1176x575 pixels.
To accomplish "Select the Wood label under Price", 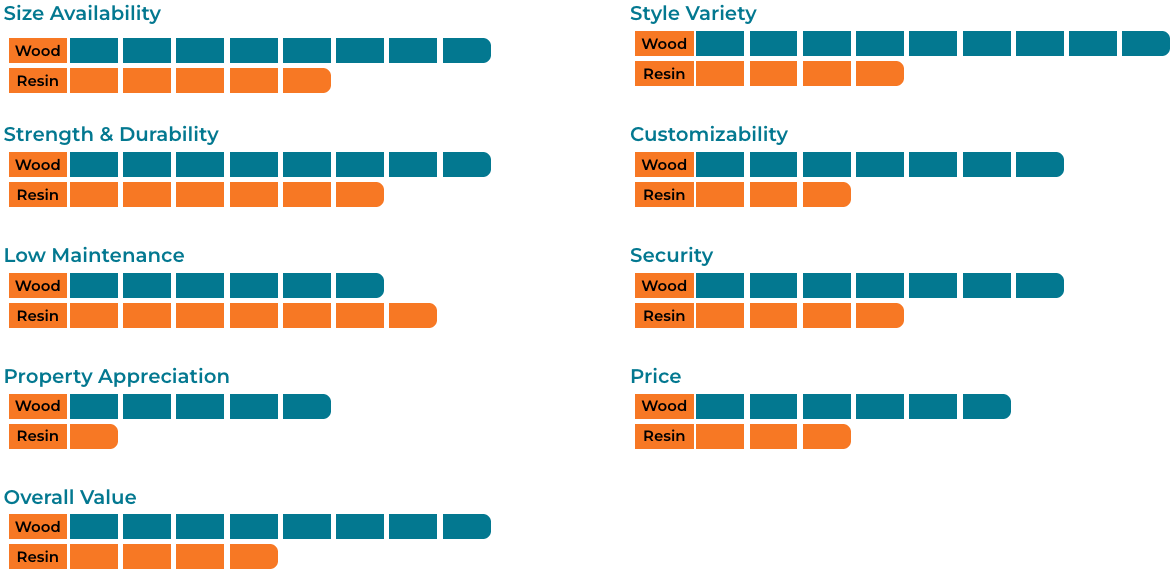I will (x=664, y=406).
